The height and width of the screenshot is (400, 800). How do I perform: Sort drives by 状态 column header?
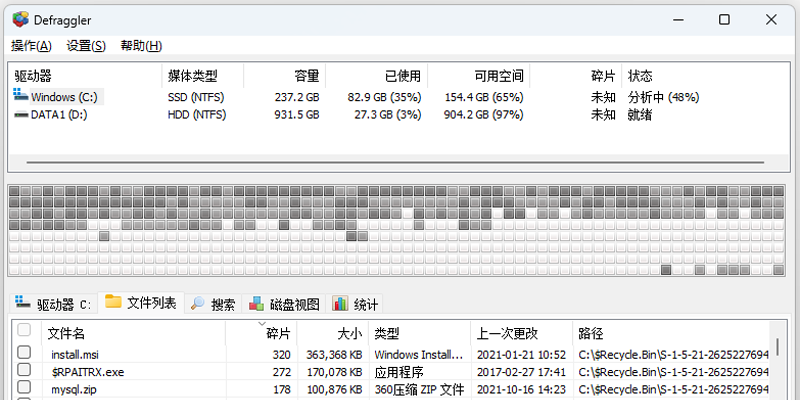[706, 77]
